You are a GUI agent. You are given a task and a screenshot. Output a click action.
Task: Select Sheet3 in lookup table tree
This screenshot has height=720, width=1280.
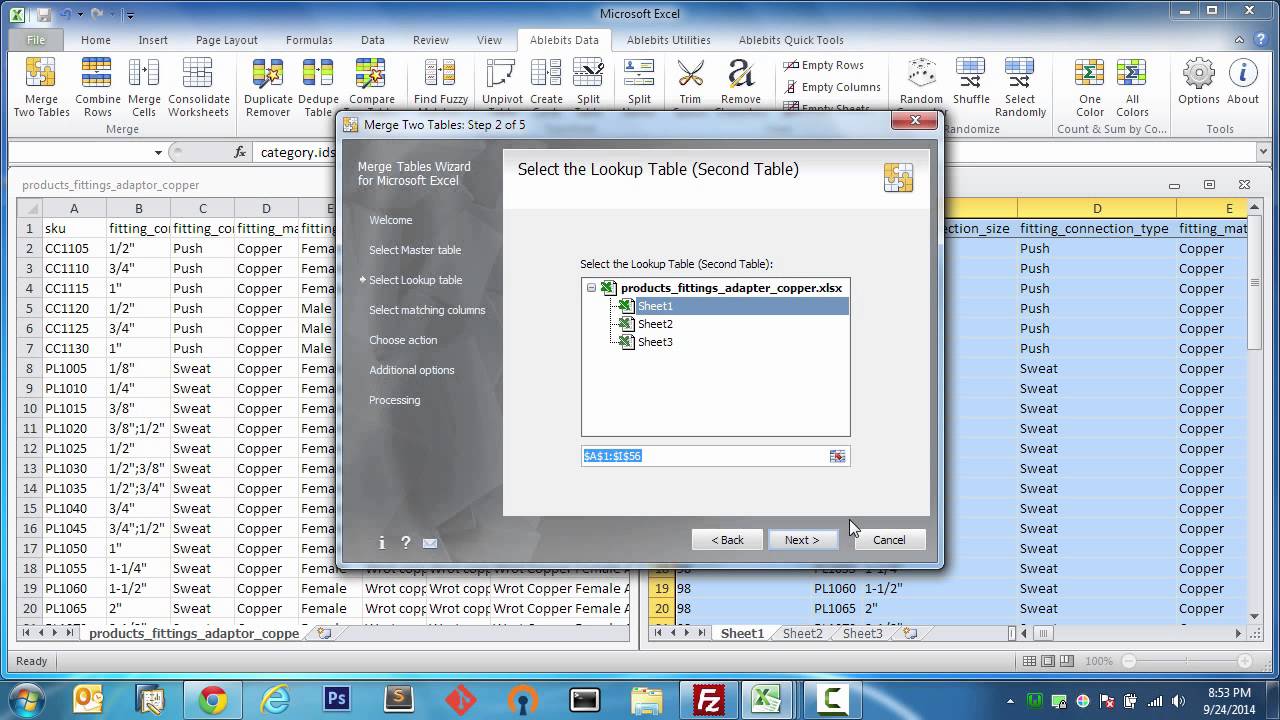click(x=655, y=342)
